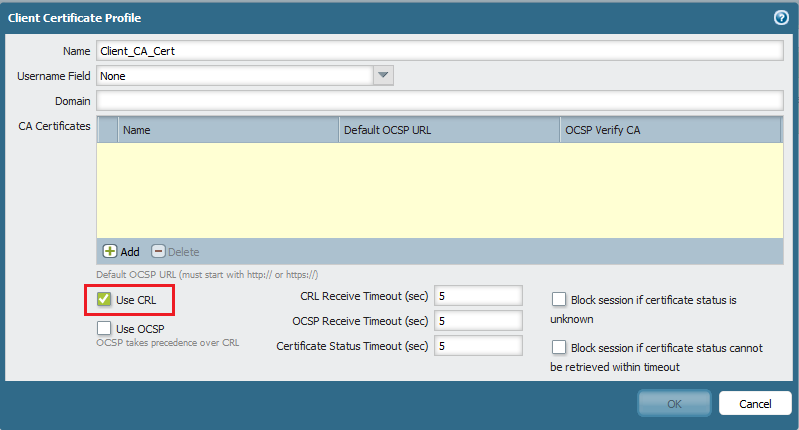This screenshot has width=799, height=430.
Task: Click the OCSP Verify CA column header
Action: 670,130
